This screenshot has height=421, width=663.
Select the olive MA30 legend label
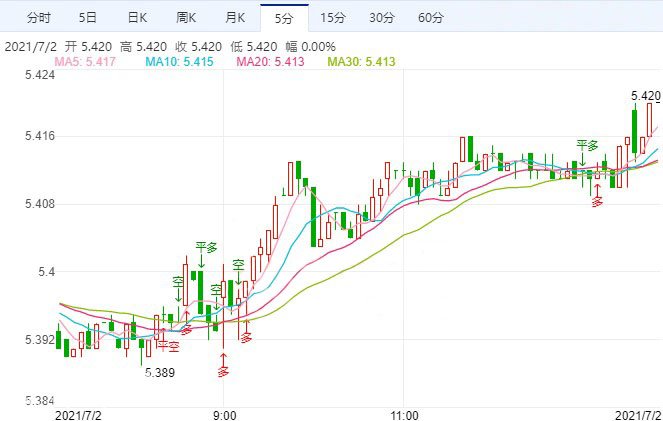[362, 62]
